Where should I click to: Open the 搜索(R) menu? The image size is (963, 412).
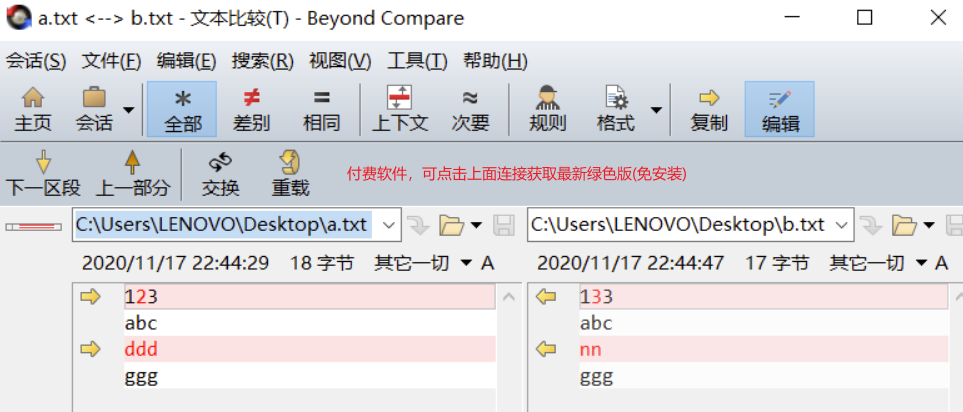[262, 61]
